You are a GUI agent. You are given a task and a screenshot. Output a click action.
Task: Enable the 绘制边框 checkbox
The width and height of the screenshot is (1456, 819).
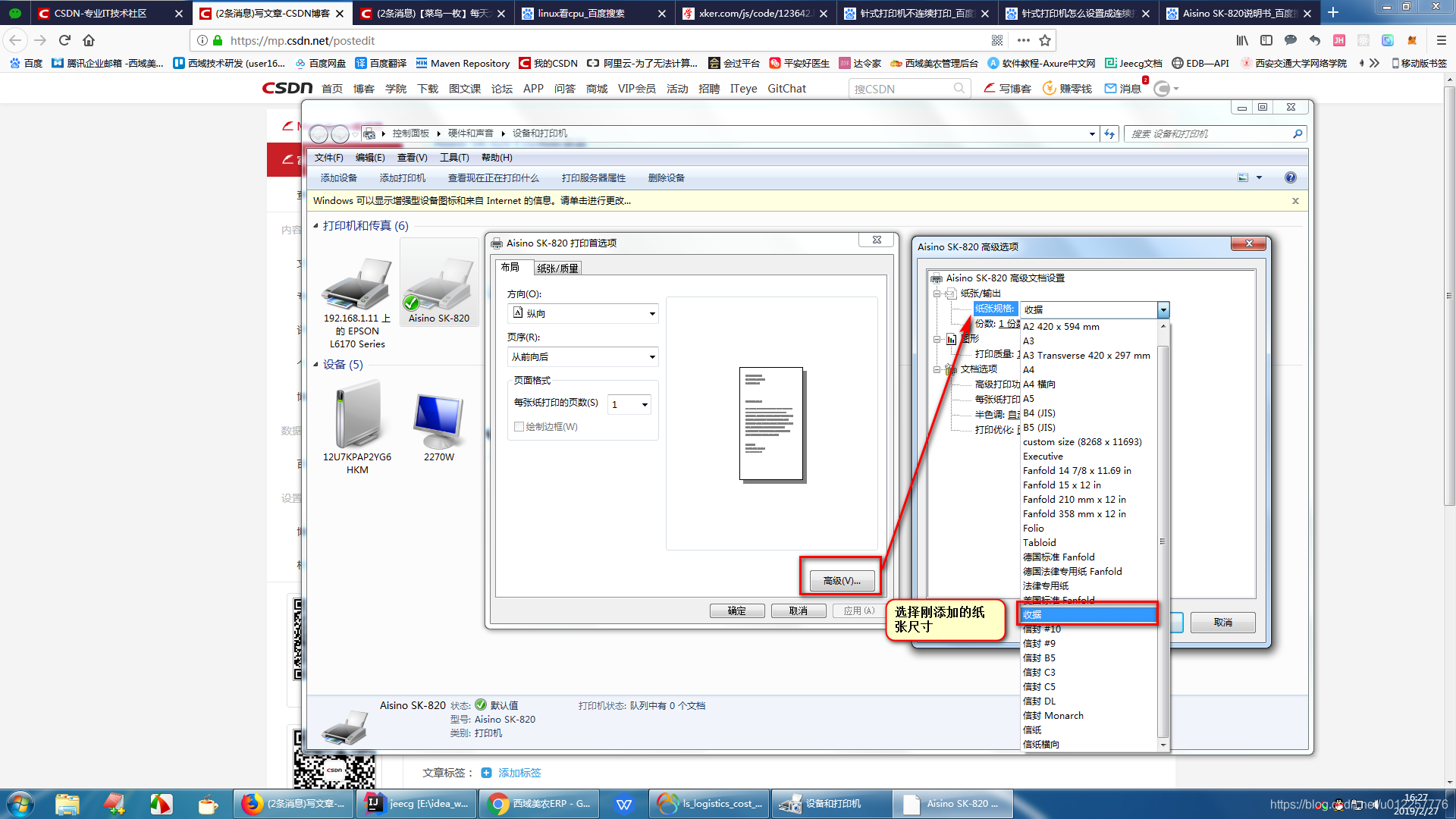click(x=519, y=427)
